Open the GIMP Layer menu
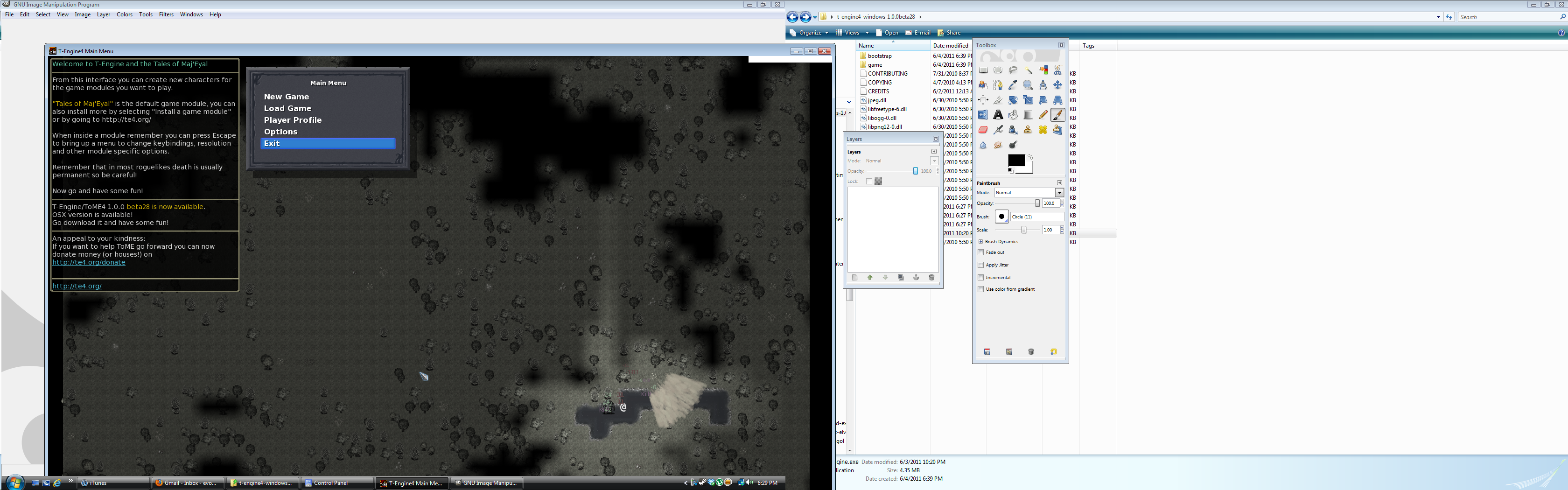 pos(104,14)
